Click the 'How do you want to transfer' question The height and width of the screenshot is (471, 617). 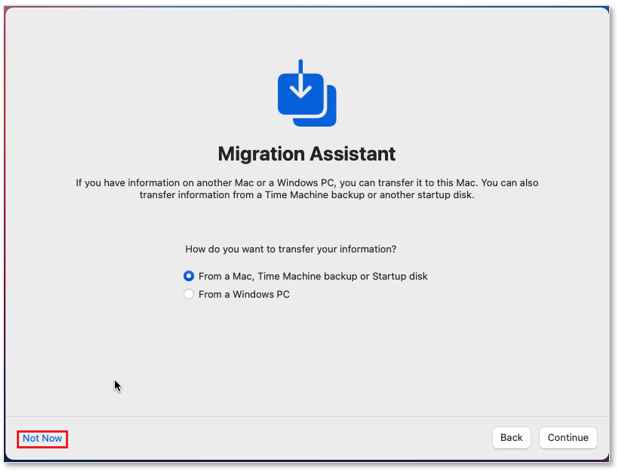pos(291,249)
